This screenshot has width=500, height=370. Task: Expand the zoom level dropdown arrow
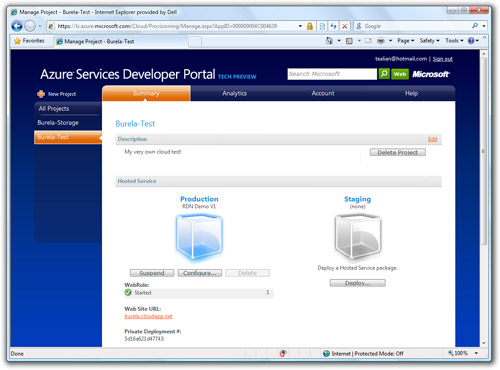point(476,353)
